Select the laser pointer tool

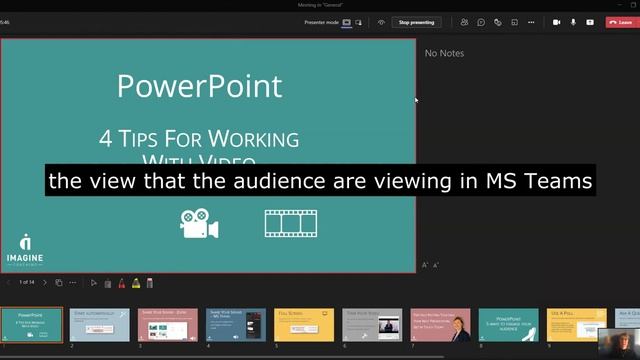108,283
